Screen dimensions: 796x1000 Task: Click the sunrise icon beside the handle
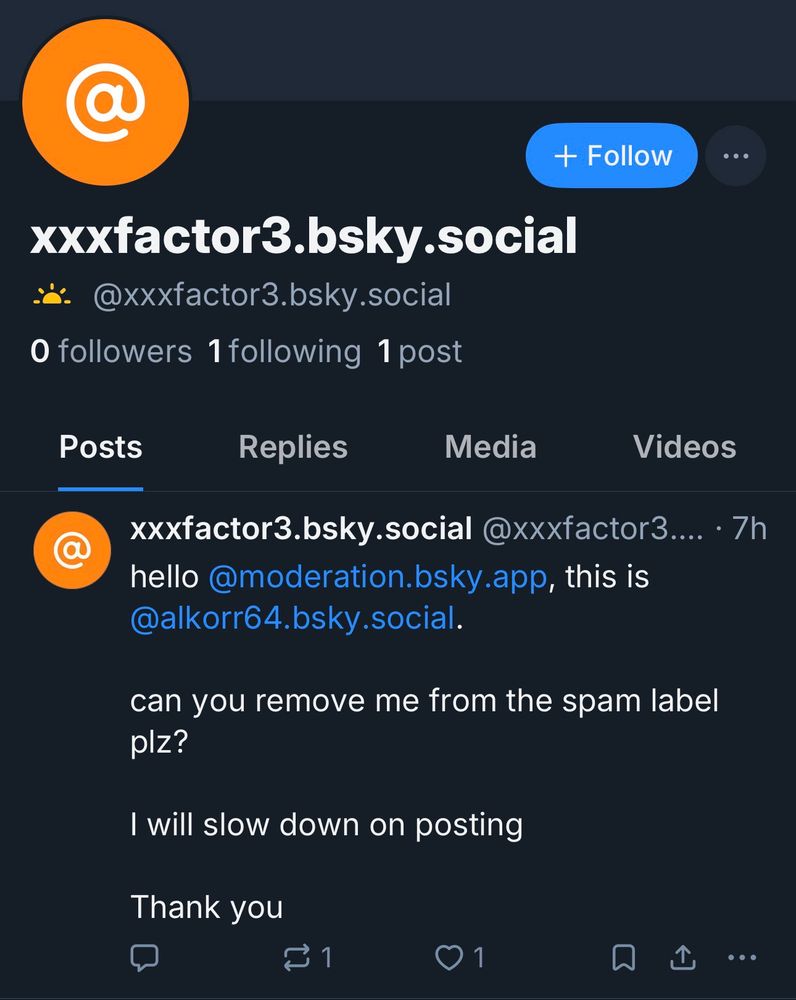point(51,295)
